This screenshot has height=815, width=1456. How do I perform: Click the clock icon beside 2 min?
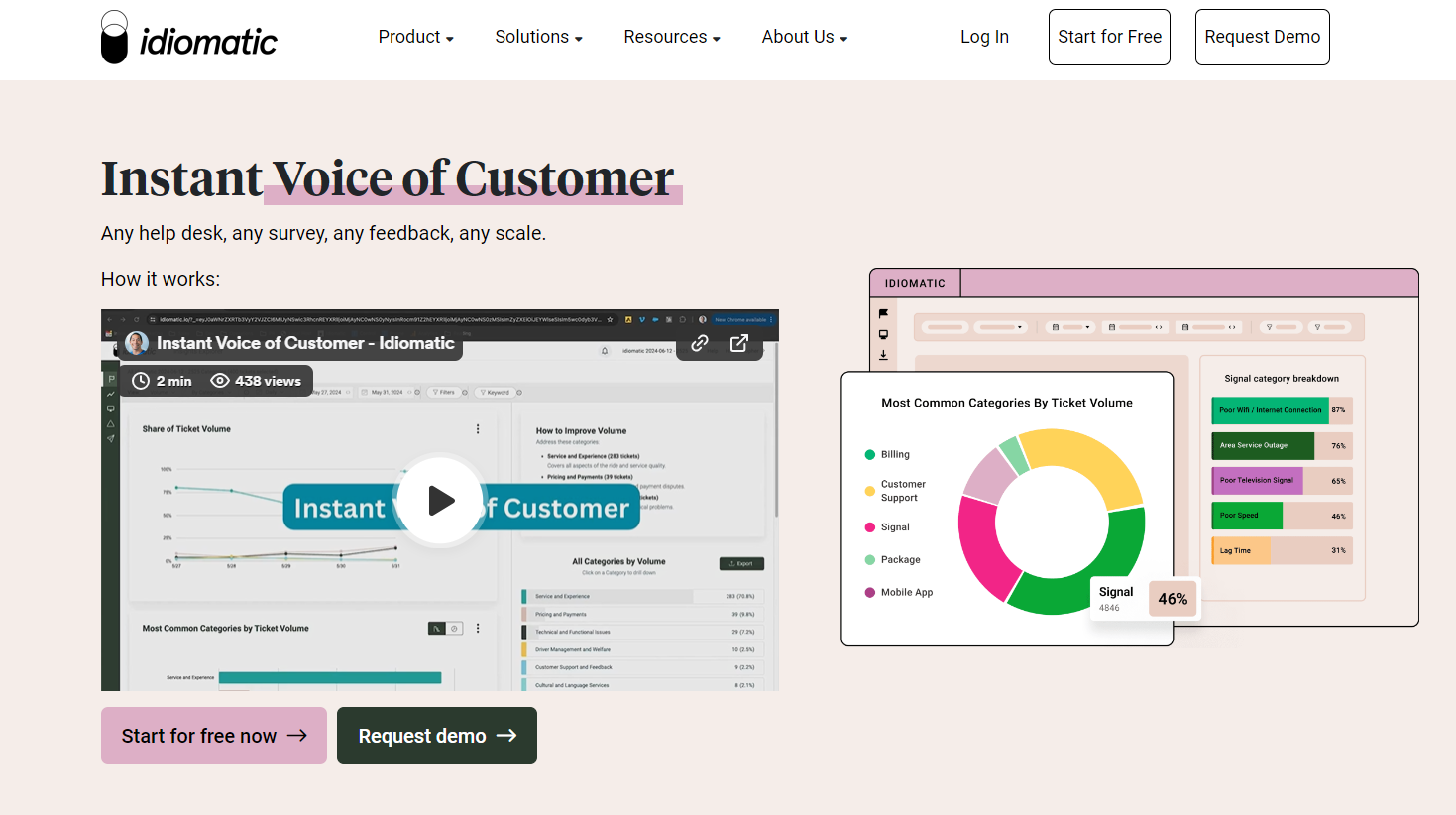141,381
